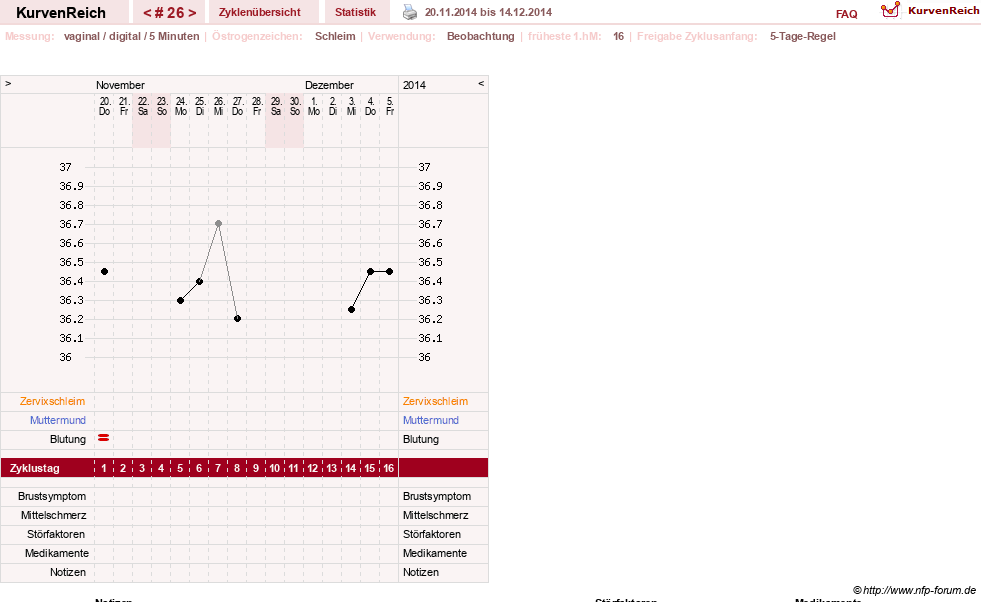
Task: Click the right arrow beside 2014
Action: coord(481,83)
